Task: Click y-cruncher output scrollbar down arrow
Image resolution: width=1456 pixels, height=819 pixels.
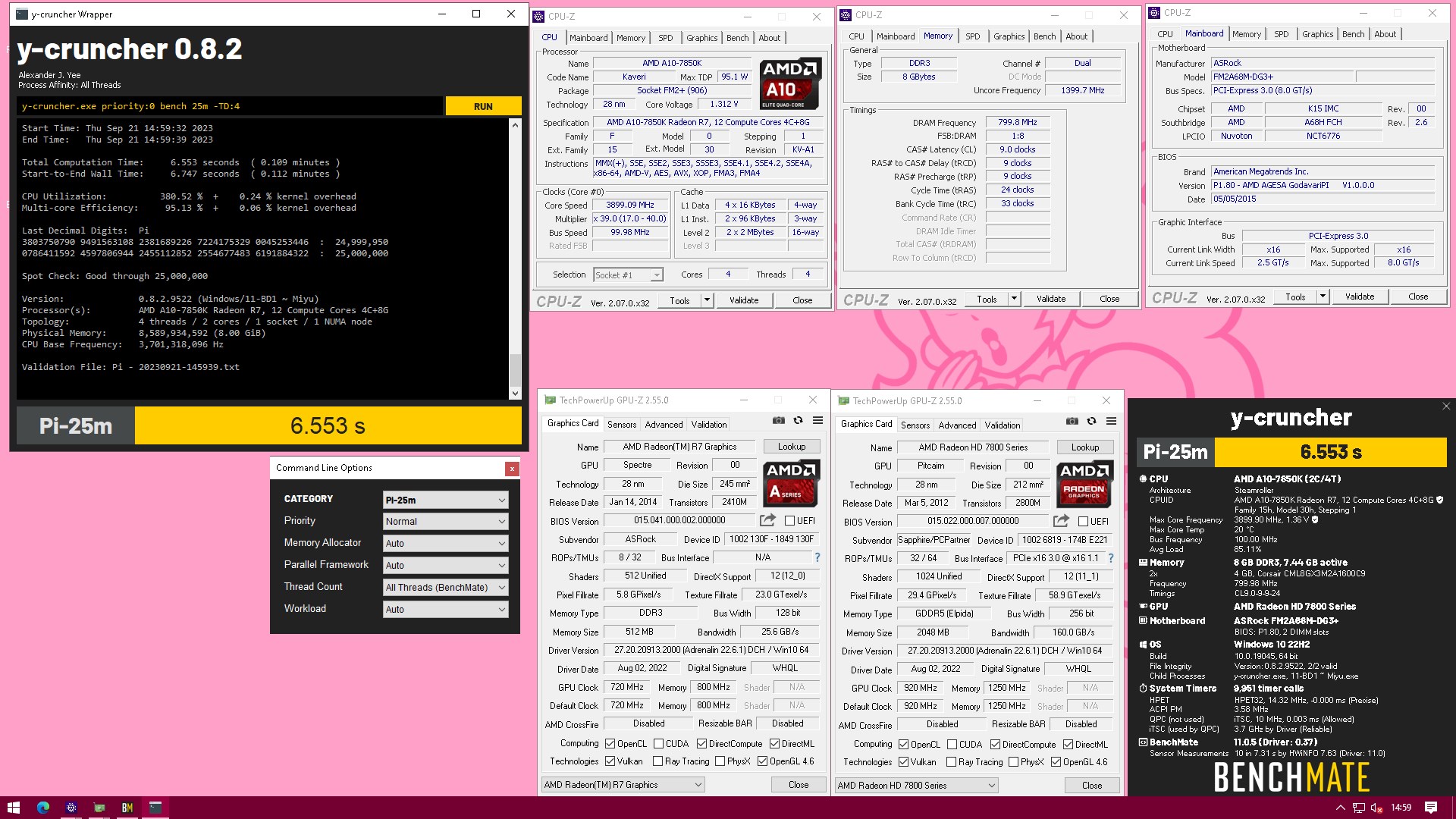Action: click(515, 394)
